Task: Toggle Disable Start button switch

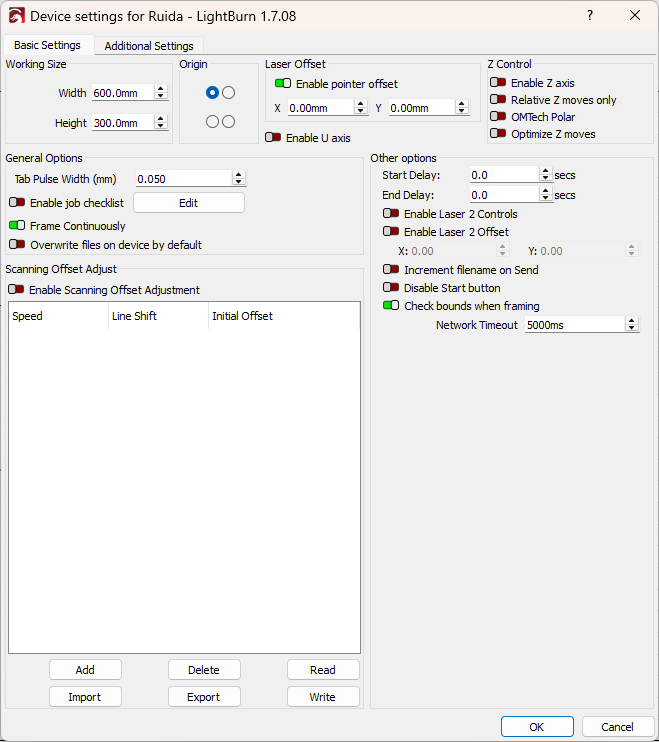Action: [391, 287]
